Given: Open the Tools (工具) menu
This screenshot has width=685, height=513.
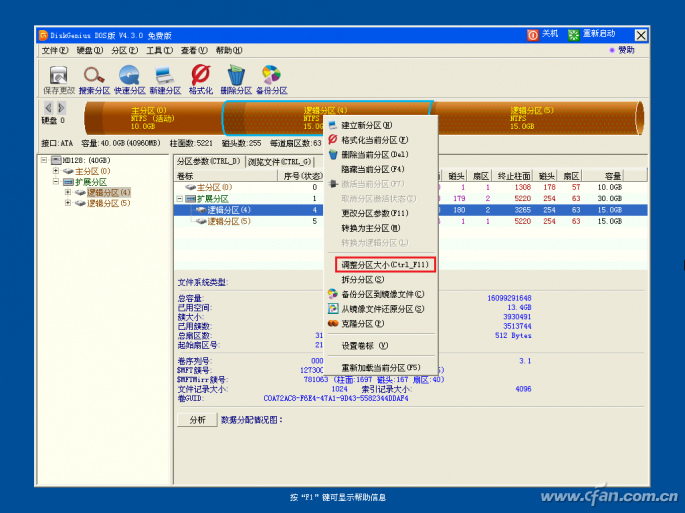Looking at the screenshot, I should click(x=159, y=51).
